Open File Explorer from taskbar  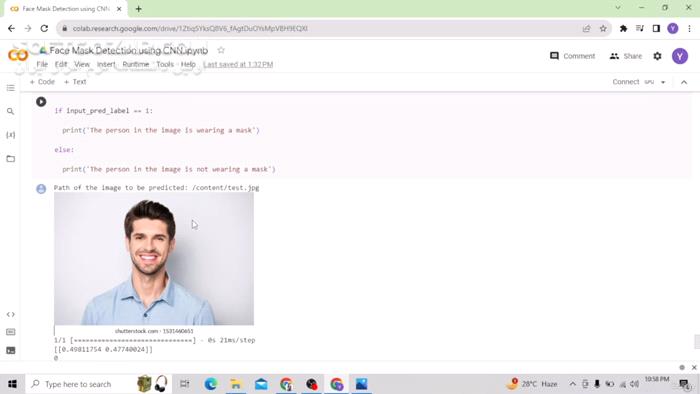tap(236, 384)
